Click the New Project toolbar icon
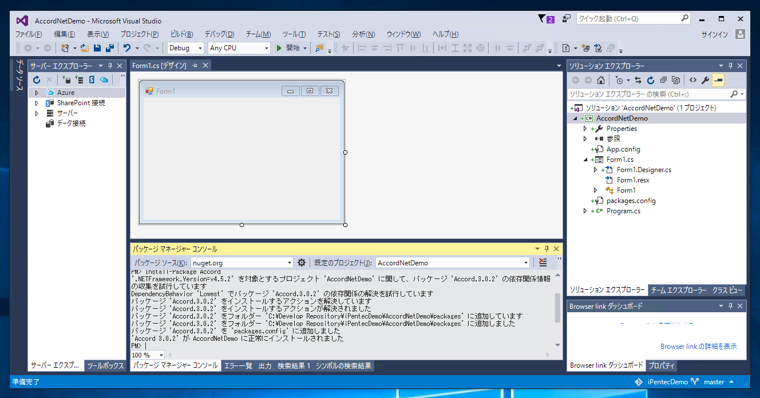 [x=64, y=48]
